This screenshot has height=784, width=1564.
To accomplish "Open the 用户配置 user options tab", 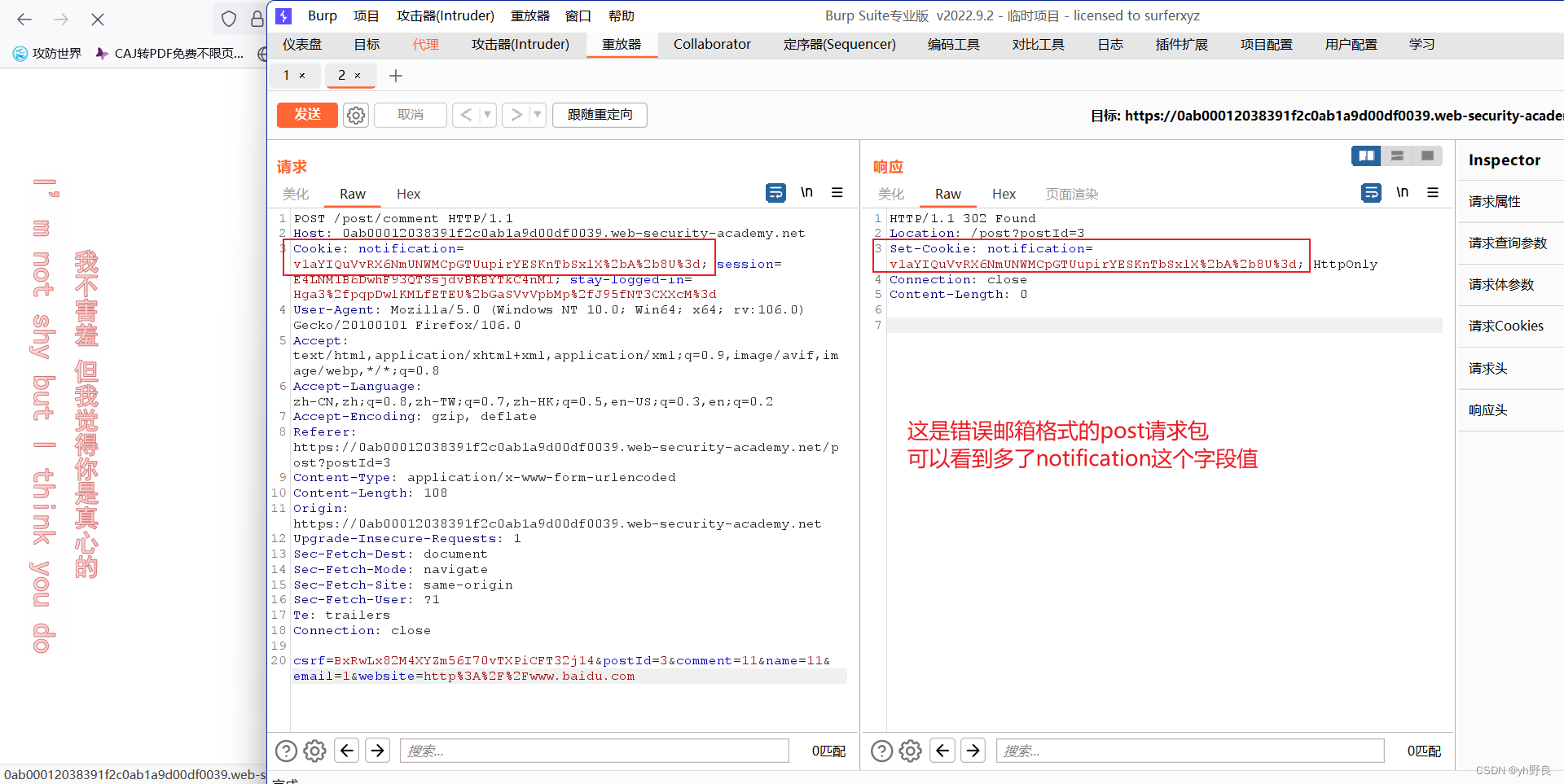I will click(1351, 44).
